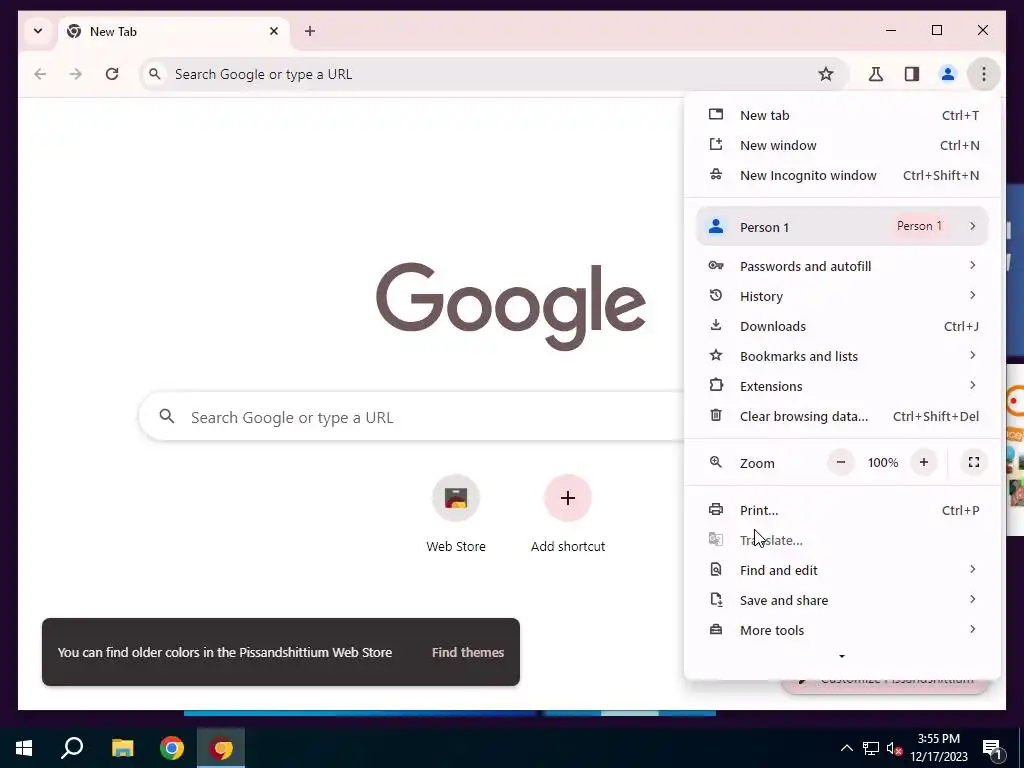Image resolution: width=1024 pixels, height=768 pixels.
Task: Reload the page with refresh icon
Action: (112, 74)
